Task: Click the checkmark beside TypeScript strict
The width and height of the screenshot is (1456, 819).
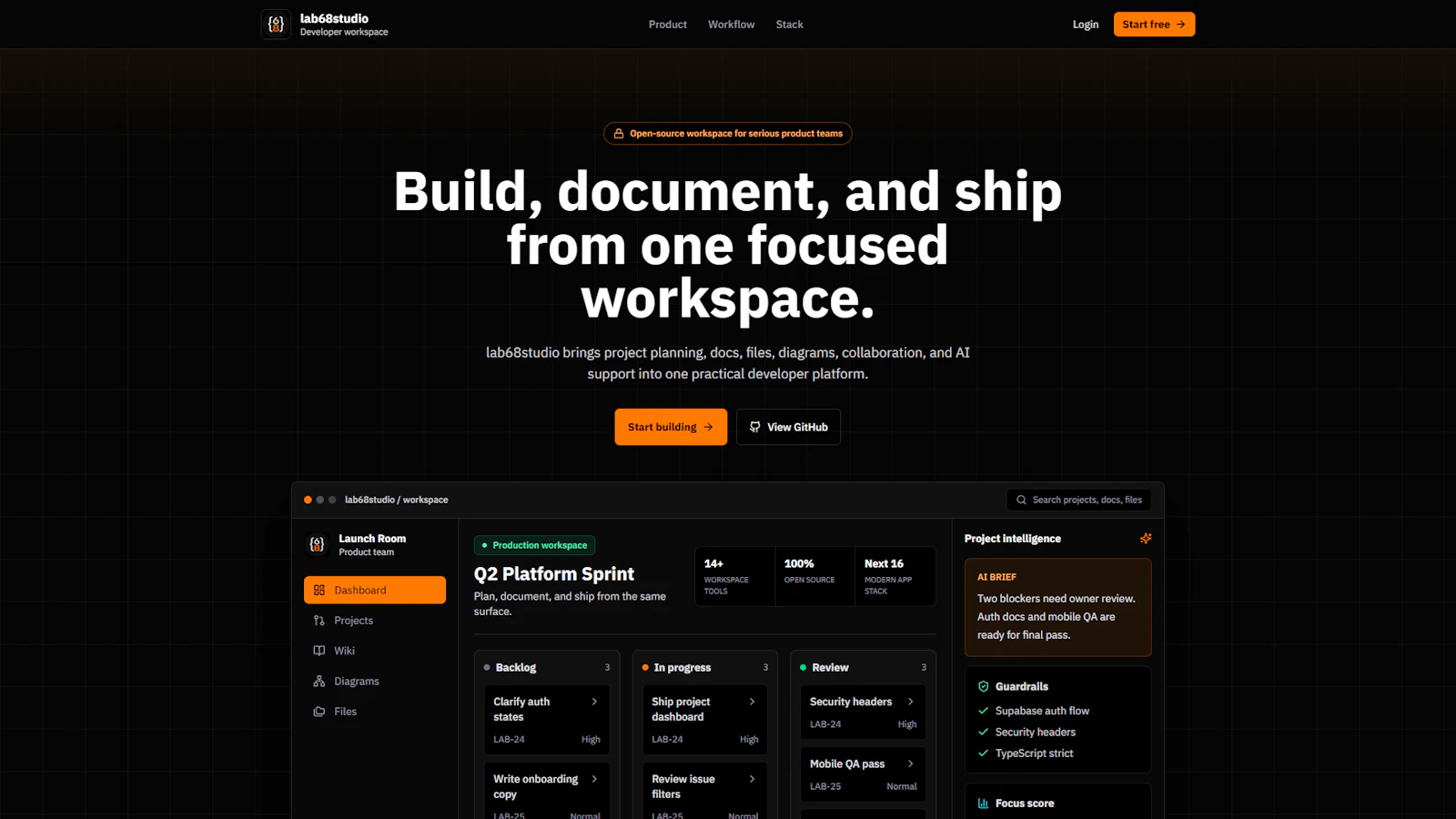Action: [x=983, y=753]
